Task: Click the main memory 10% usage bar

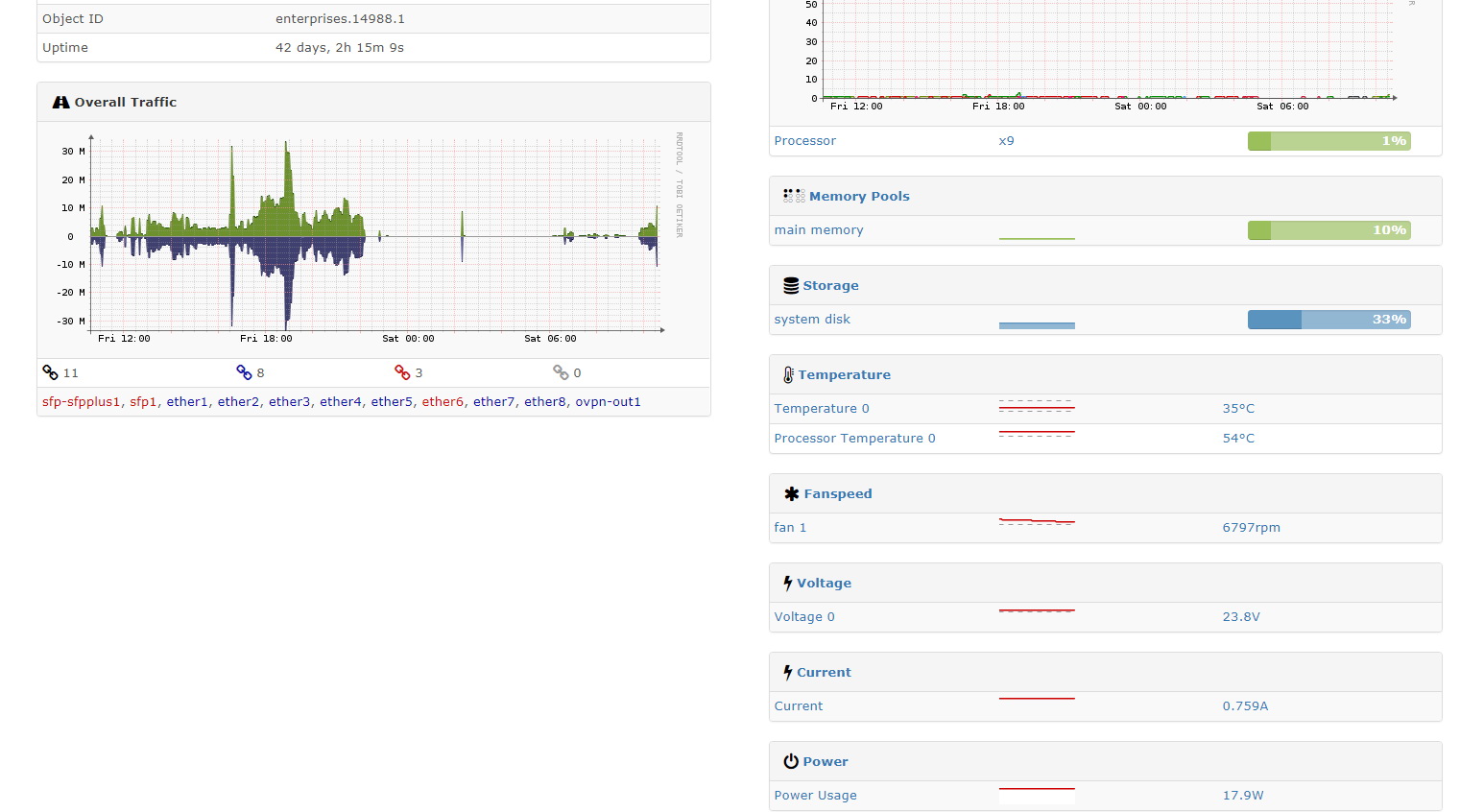Action: point(1329,230)
